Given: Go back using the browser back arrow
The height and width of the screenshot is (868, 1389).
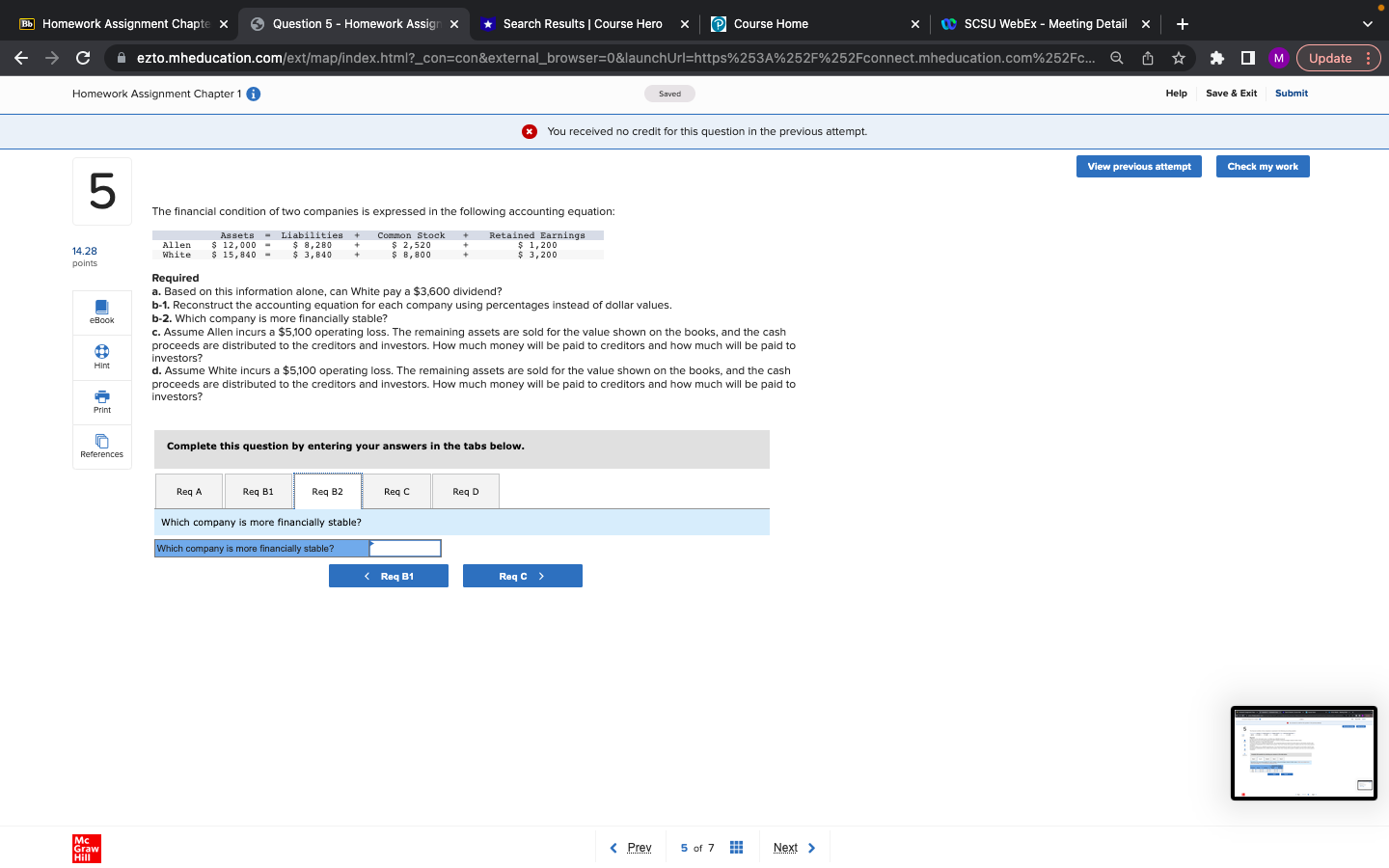Looking at the screenshot, I should [21, 58].
